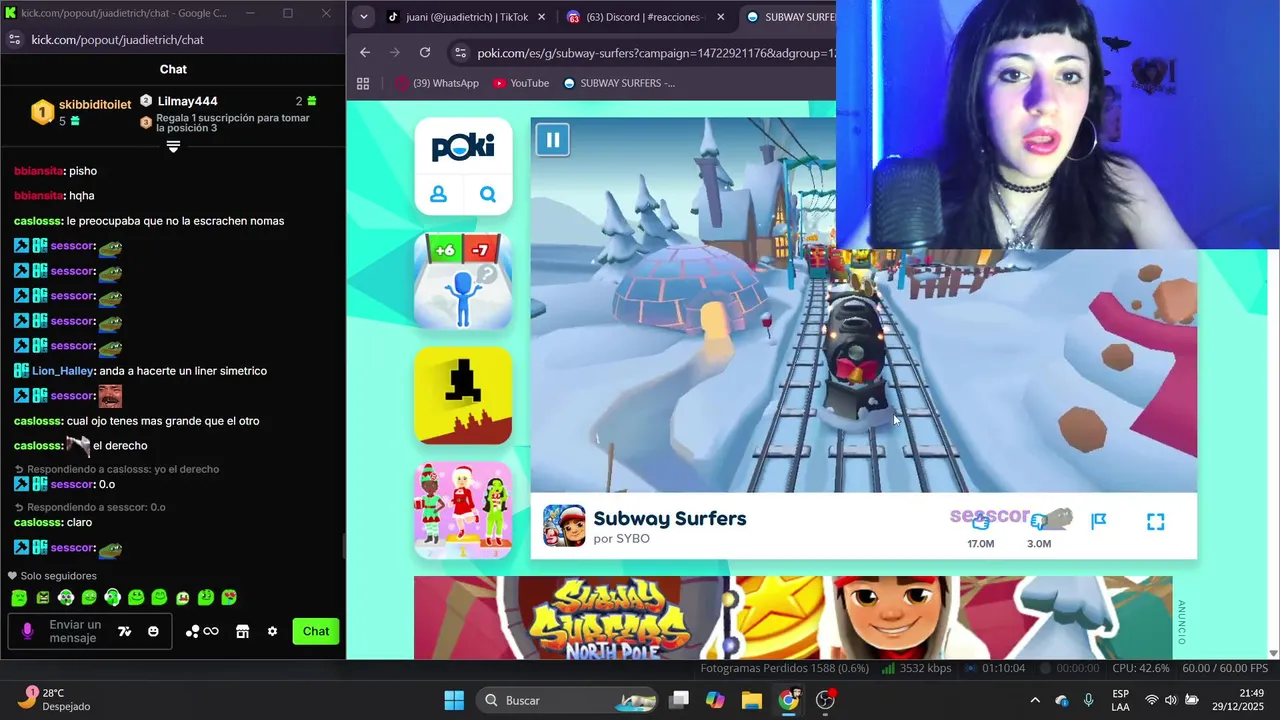
Task: View site info in Kick chat popout
Action: pyautogui.click(x=14, y=39)
